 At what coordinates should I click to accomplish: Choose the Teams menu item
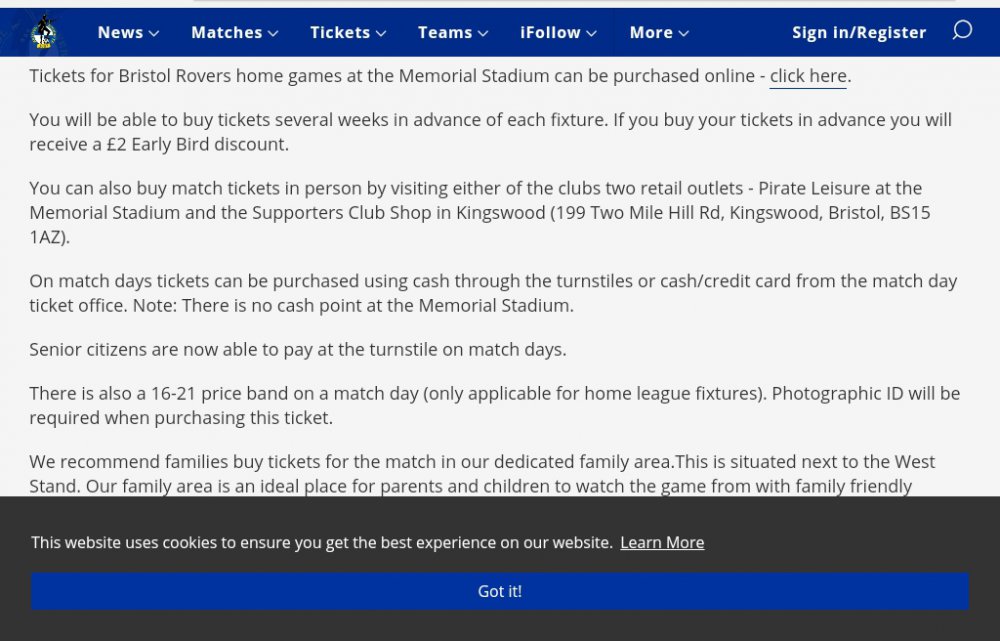pyautogui.click(x=445, y=32)
